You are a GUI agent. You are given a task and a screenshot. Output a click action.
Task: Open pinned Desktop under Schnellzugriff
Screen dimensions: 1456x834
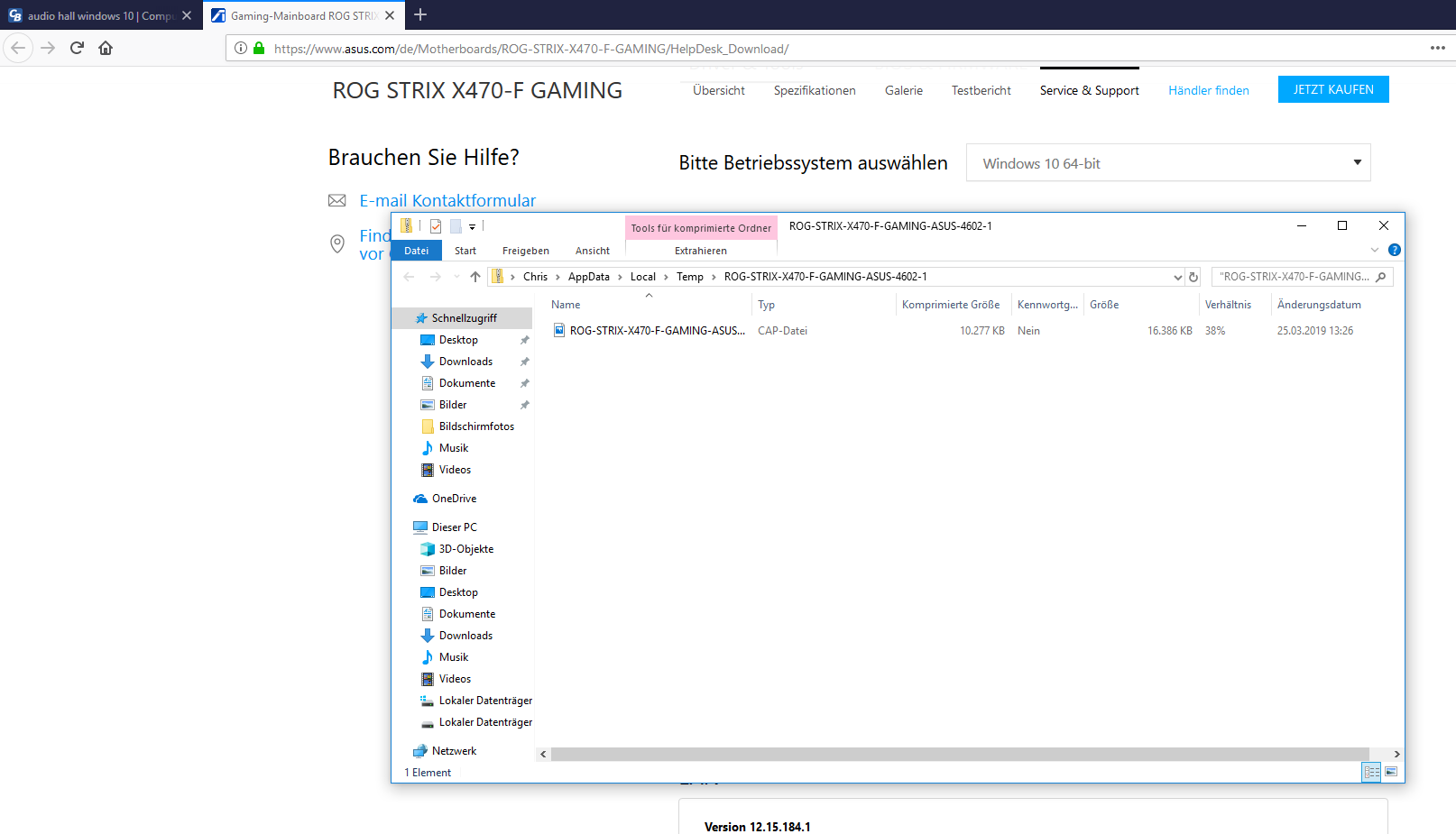(x=458, y=340)
